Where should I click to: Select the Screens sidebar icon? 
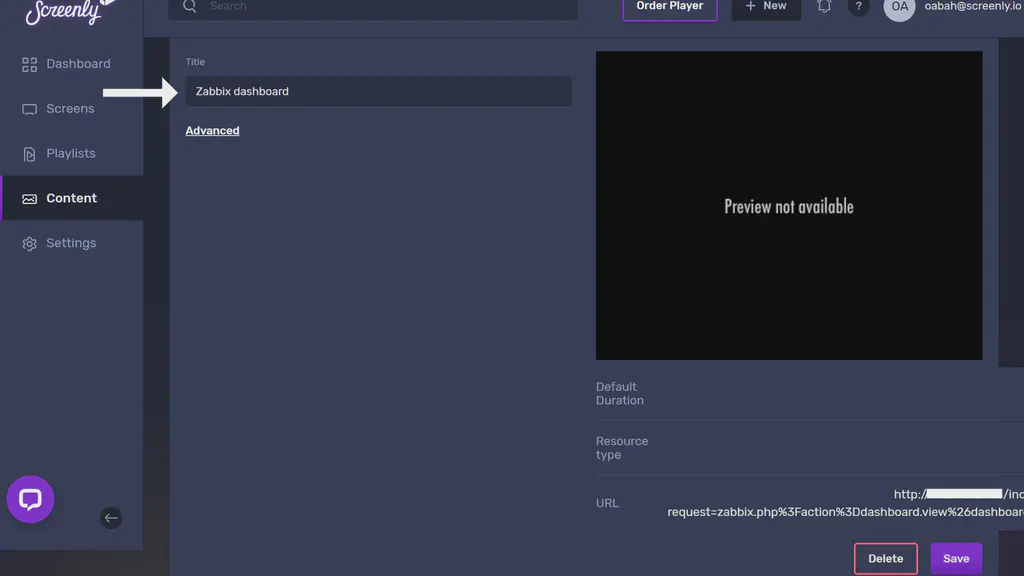(x=70, y=108)
